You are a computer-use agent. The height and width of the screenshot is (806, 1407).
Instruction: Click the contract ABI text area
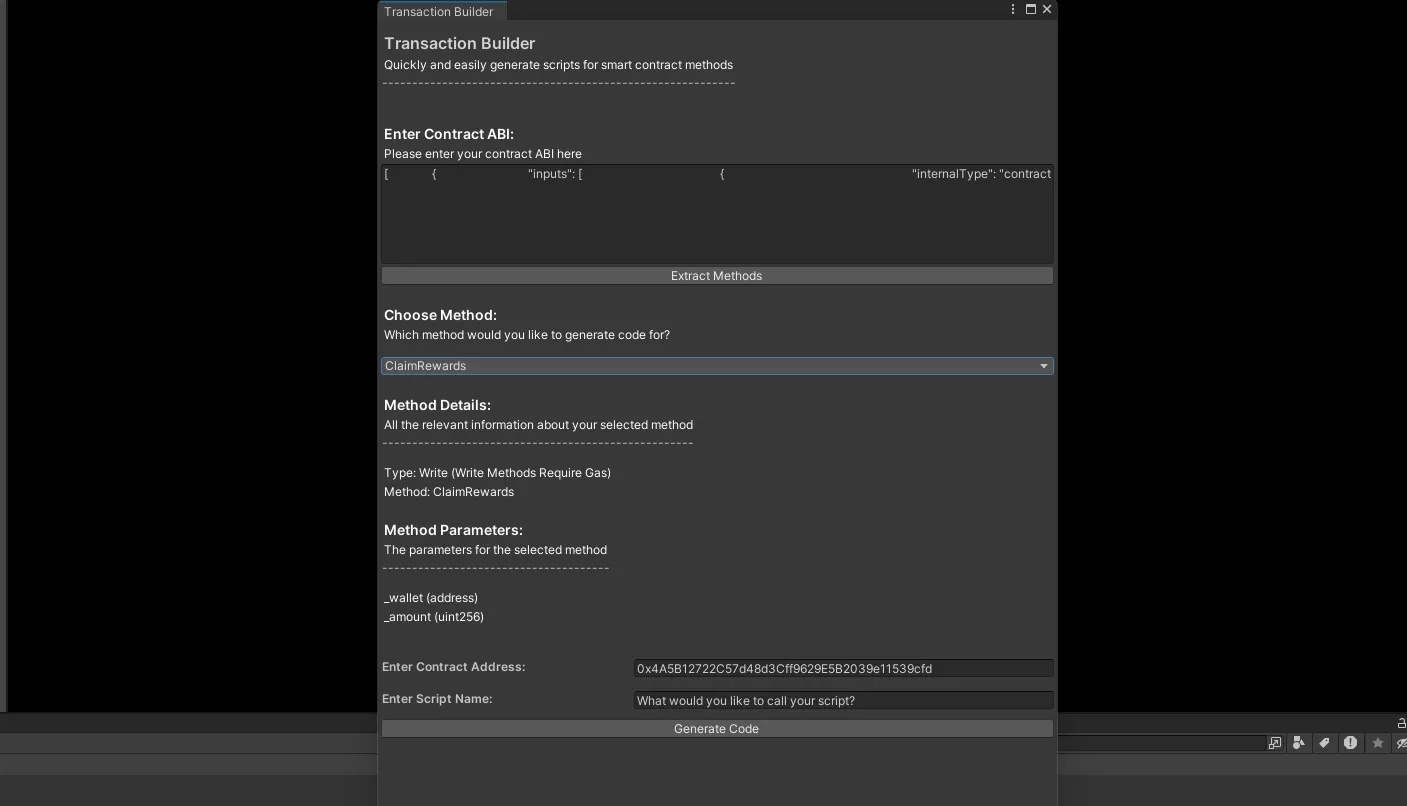click(716, 214)
